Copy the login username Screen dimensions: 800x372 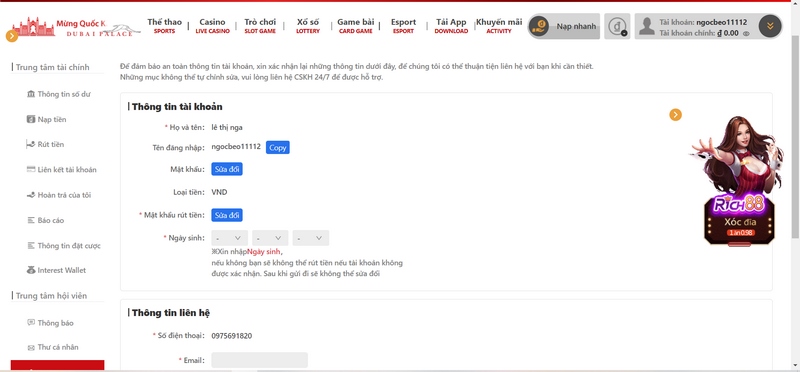point(278,147)
